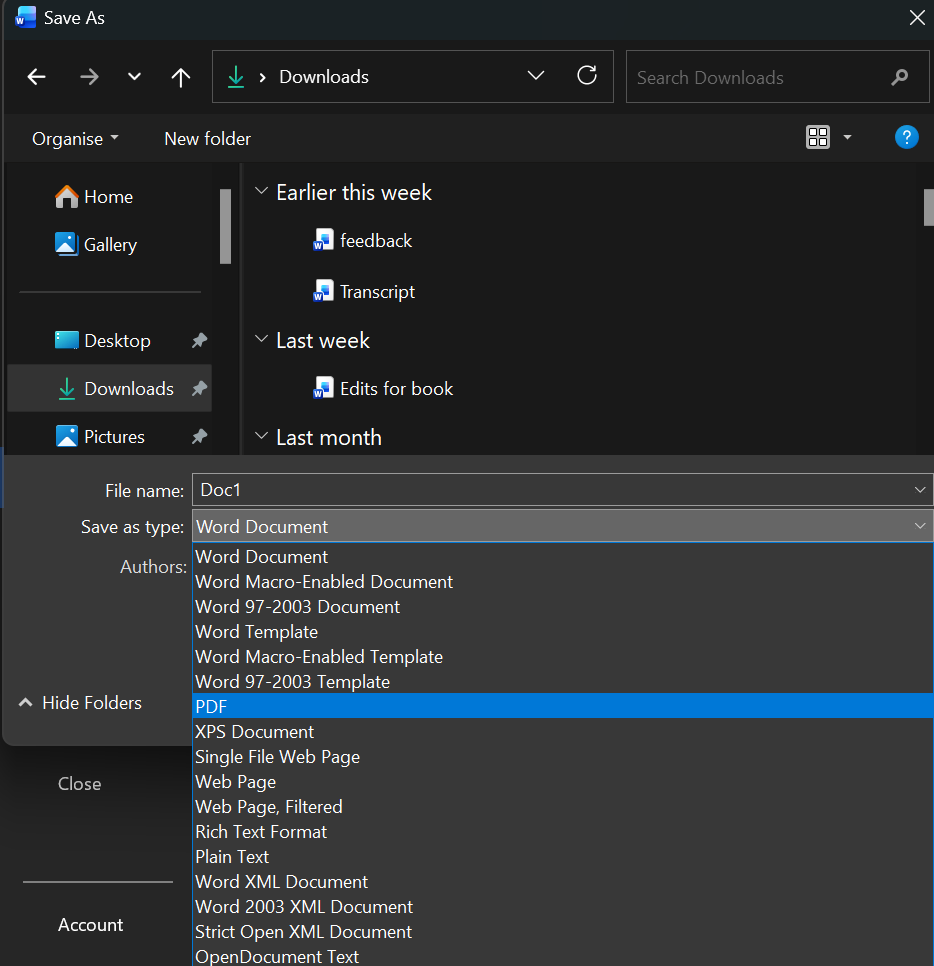934x966 pixels.
Task: Unpin Pictures from Quick access
Action: 198,436
